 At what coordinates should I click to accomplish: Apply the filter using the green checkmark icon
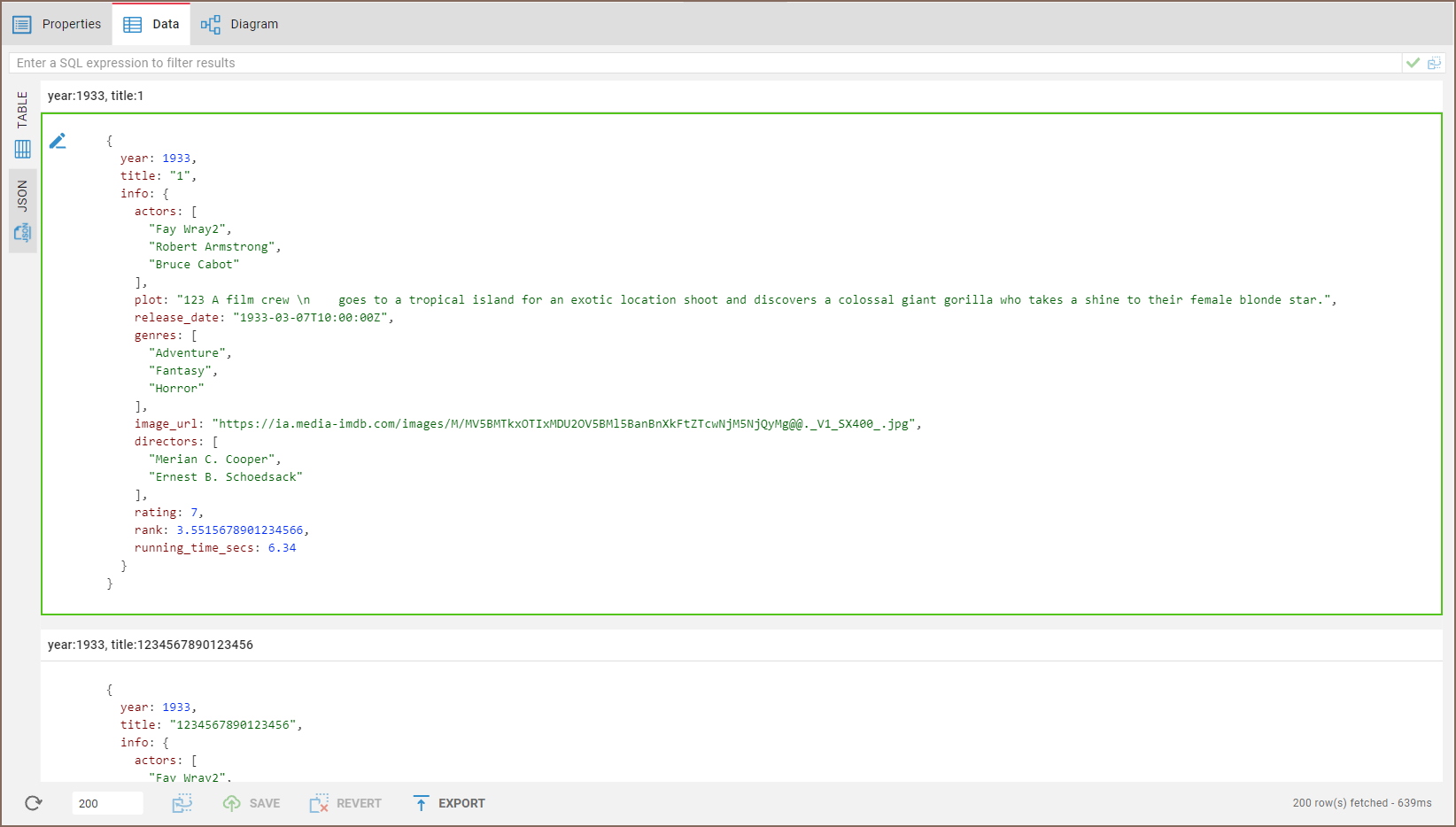tap(1413, 62)
